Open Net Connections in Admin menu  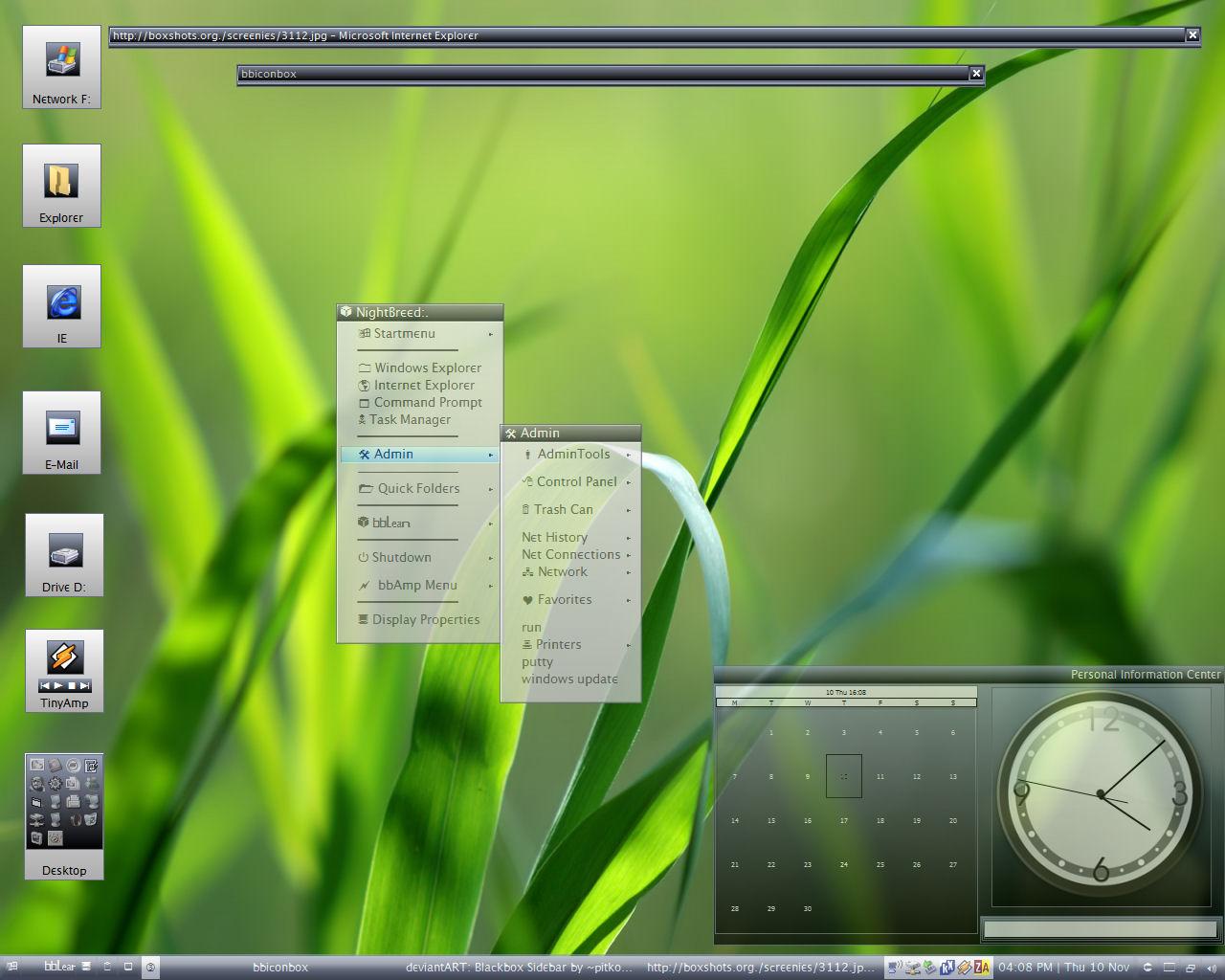[570, 554]
